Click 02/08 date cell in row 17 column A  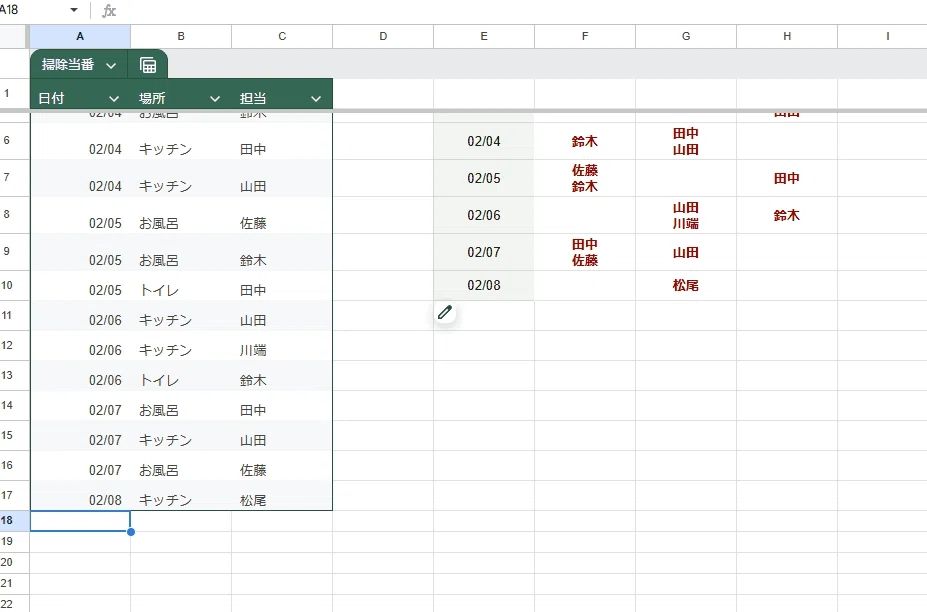[80, 496]
